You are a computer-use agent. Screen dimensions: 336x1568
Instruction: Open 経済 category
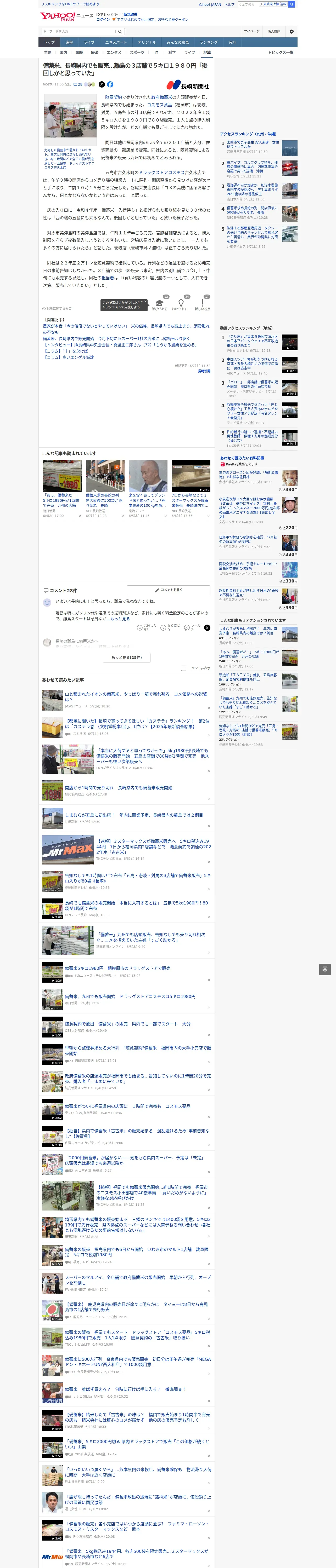point(94,52)
